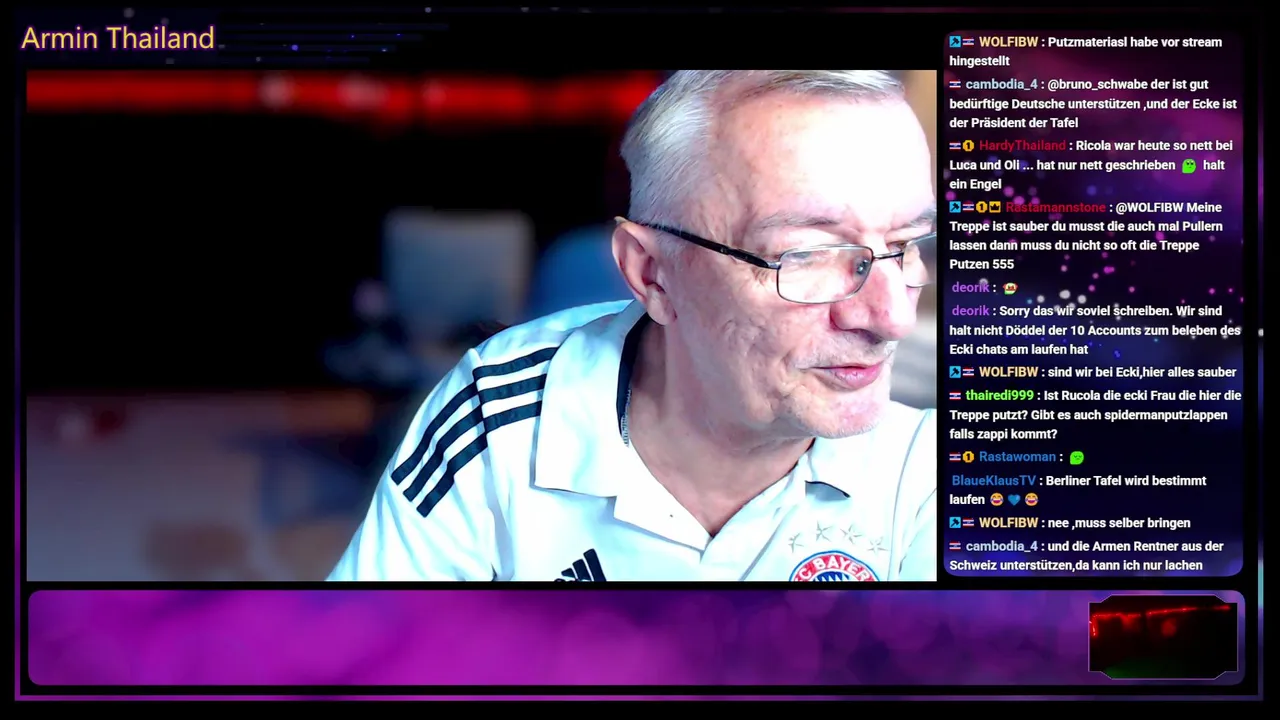Screen dimensions: 1280x720
Task: Click the '@bruno_schwabe' mention text
Action: pyautogui.click(x=1097, y=85)
